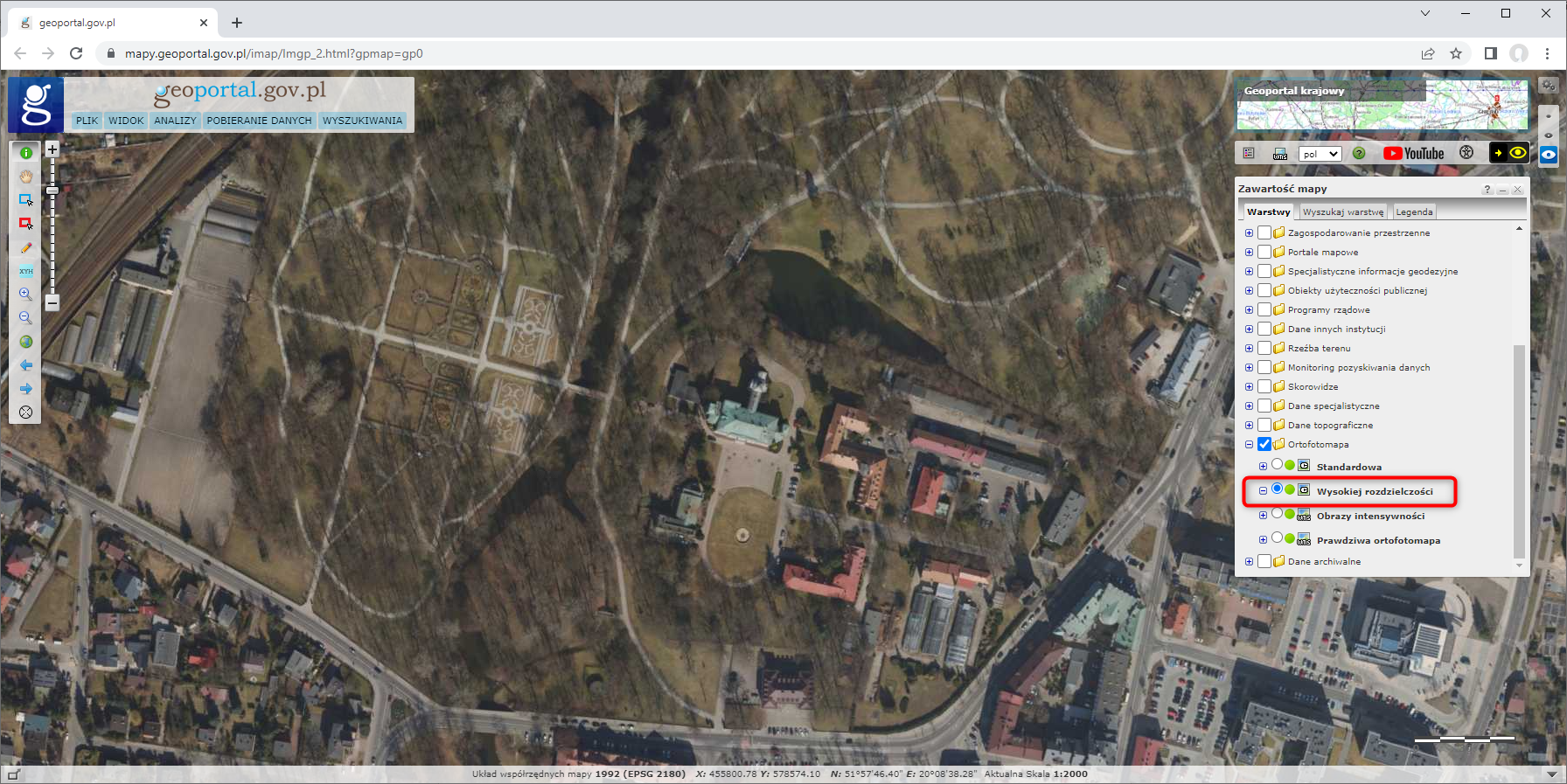
Task: Click the layer tree vertical scrollbar
Action: pyautogui.click(x=1519, y=451)
